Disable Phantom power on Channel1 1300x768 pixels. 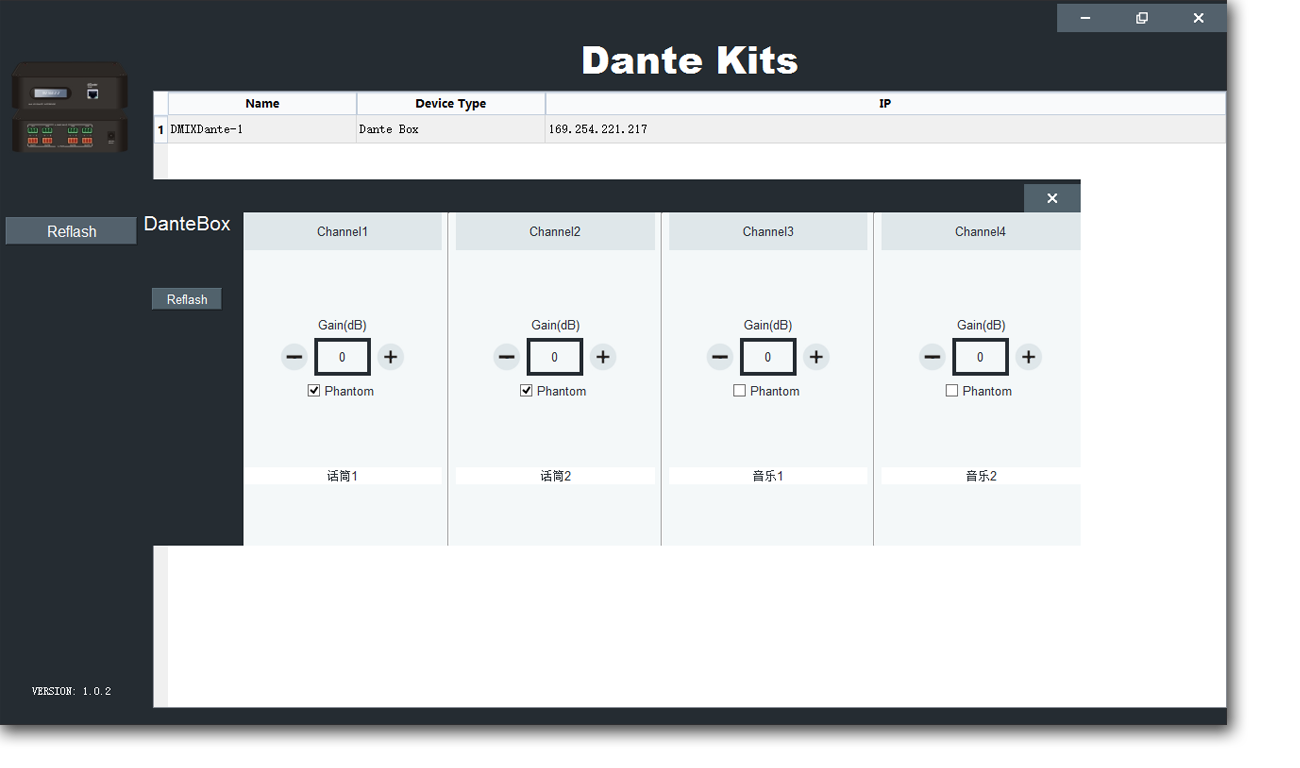click(x=314, y=391)
